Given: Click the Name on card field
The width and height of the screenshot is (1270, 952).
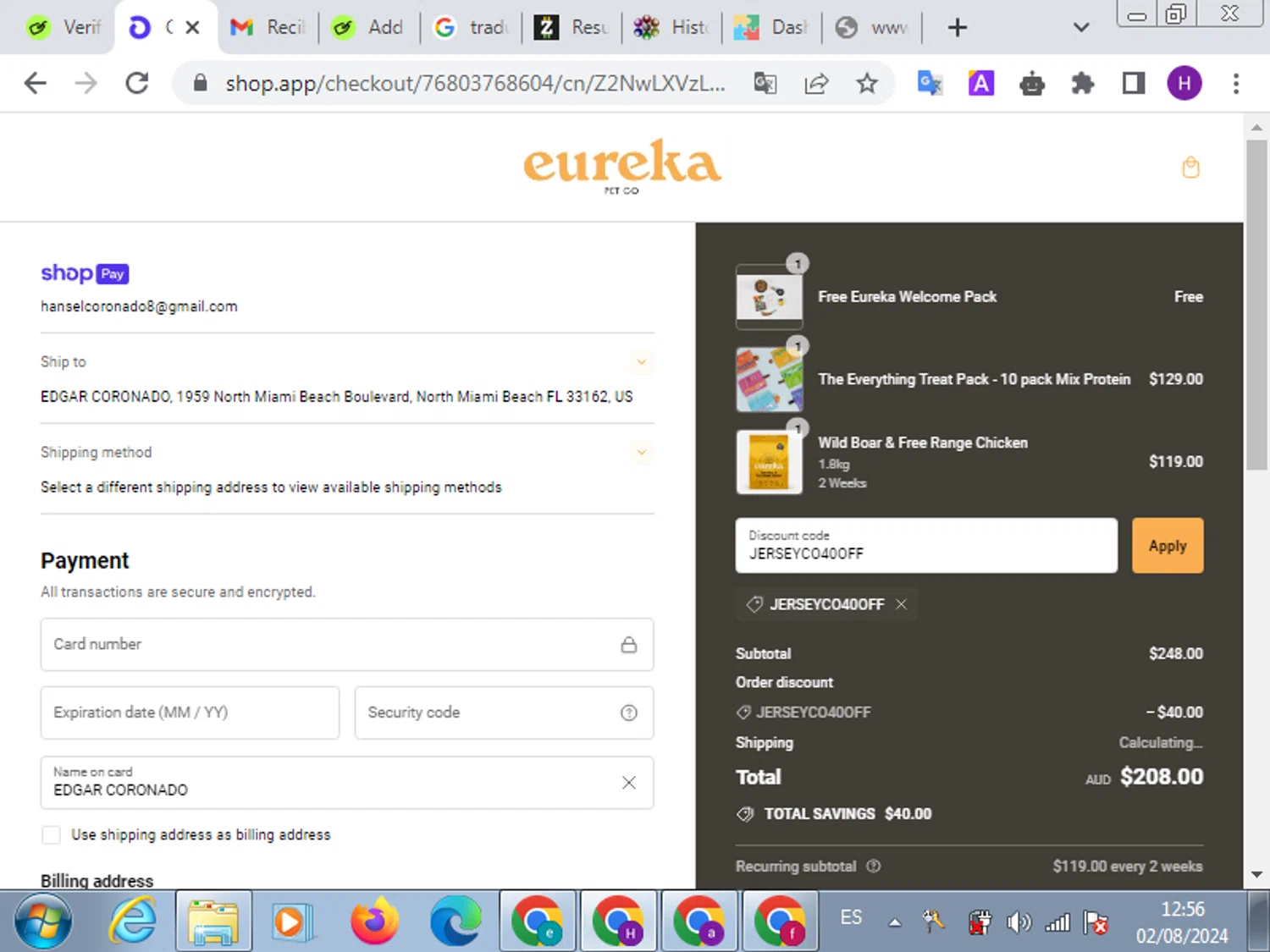Looking at the screenshot, I should 347,783.
